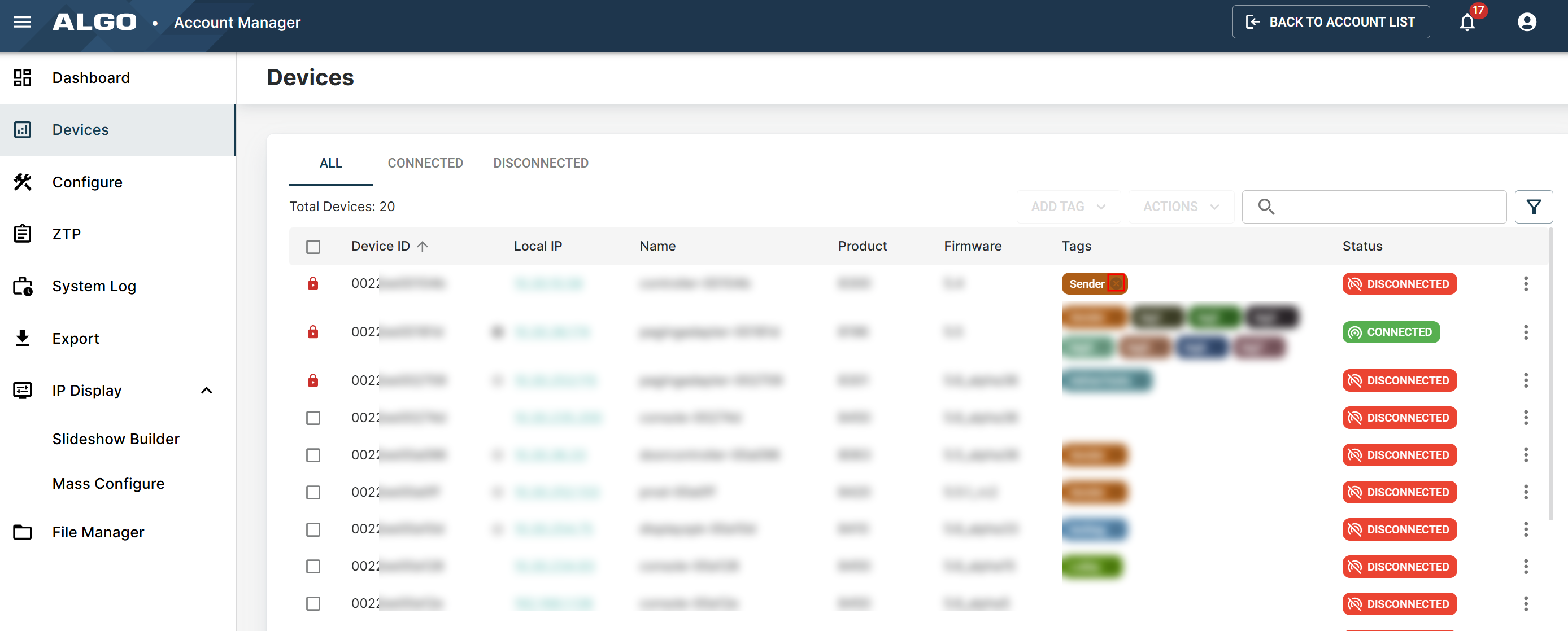Open the ADD TAG dropdown
The width and height of the screenshot is (1568, 631).
[1068, 207]
